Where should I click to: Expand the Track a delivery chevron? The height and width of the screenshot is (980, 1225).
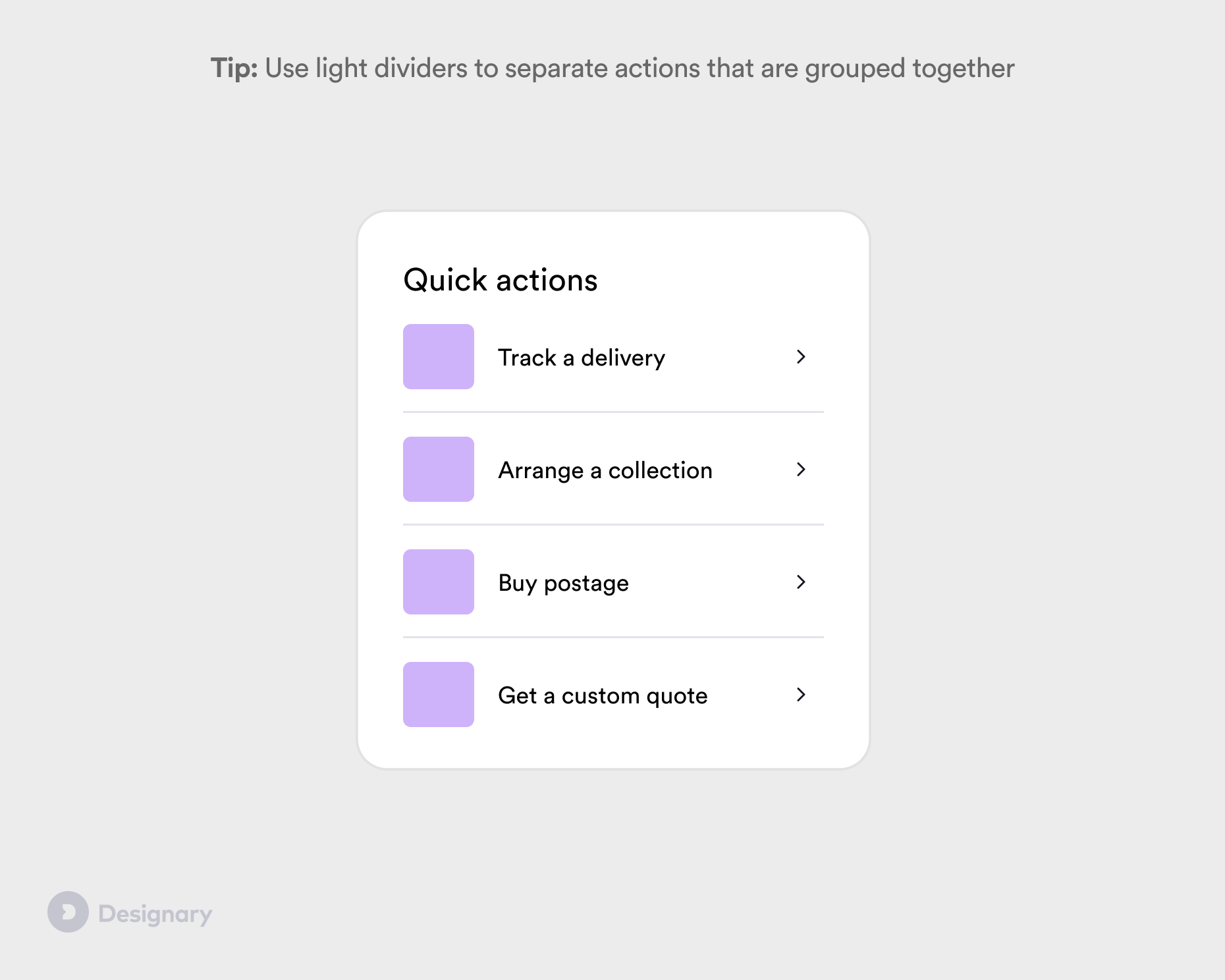[801, 356]
